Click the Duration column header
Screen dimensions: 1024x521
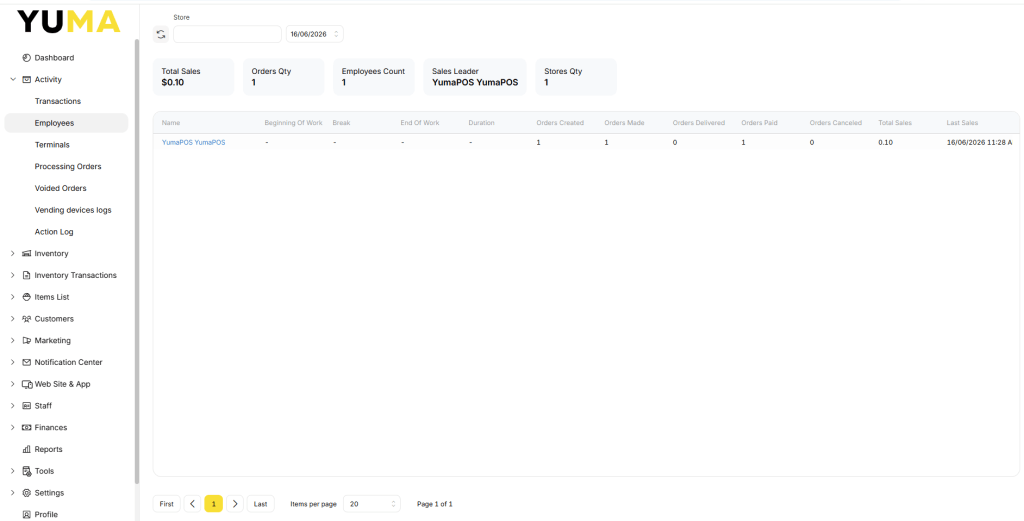point(481,123)
